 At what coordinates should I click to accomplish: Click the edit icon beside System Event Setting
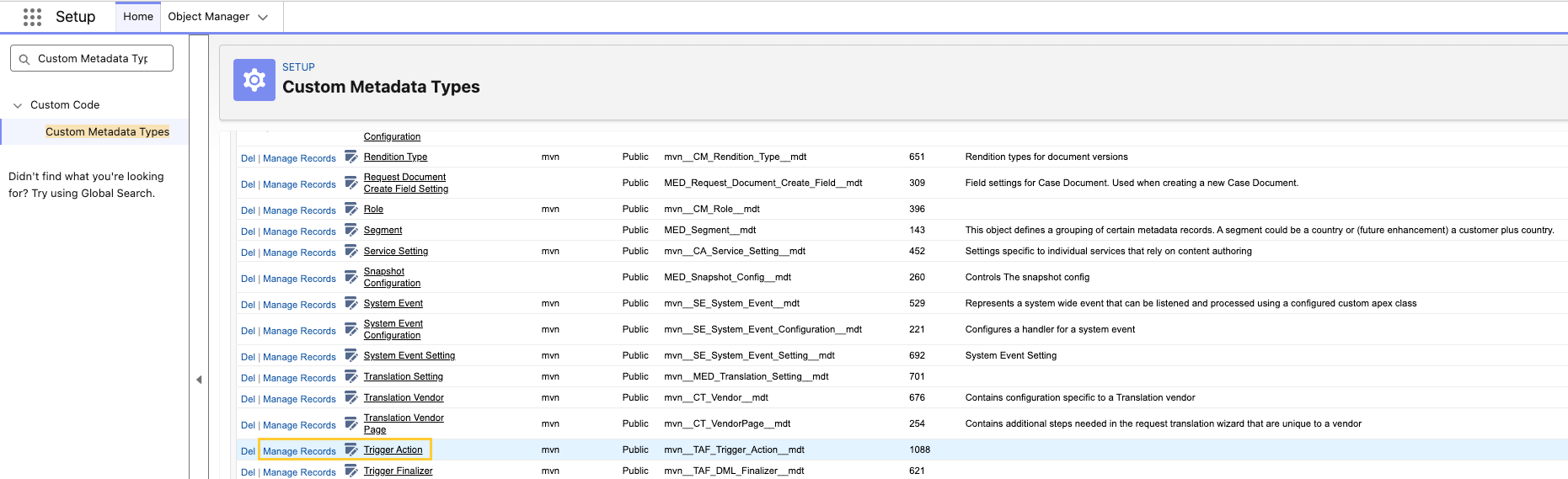tap(351, 356)
